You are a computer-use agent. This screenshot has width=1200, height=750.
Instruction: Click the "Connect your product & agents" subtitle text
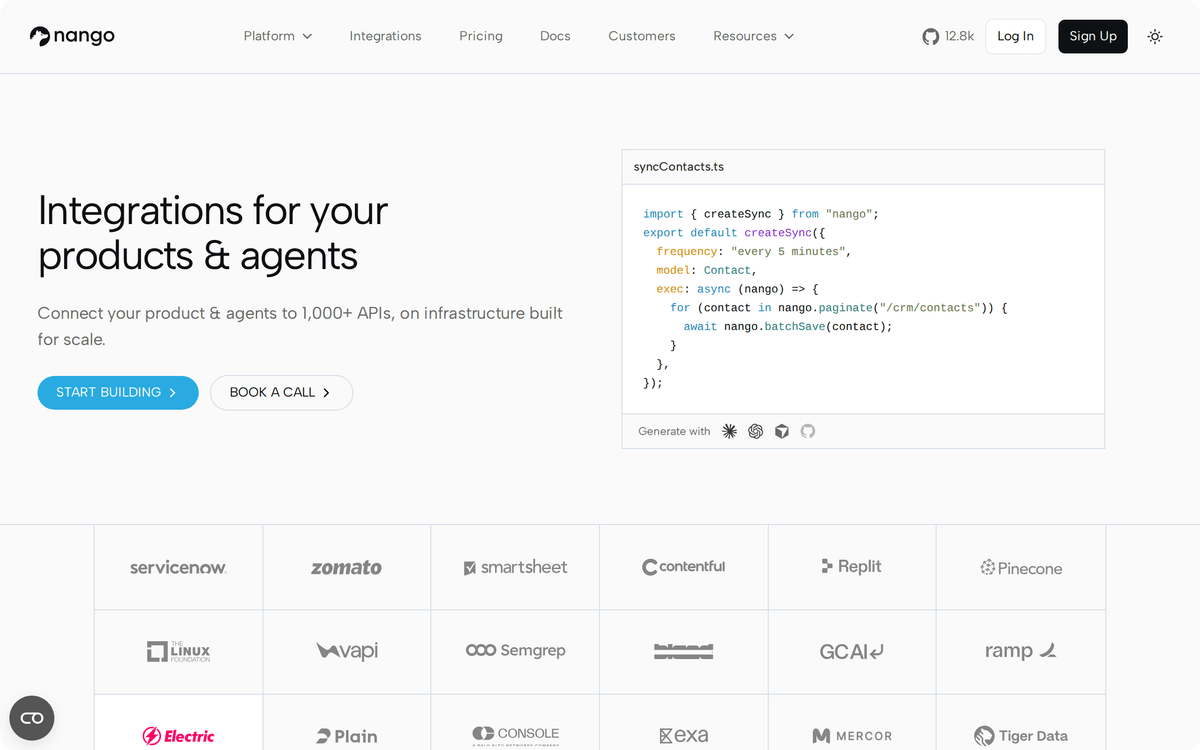(x=300, y=326)
